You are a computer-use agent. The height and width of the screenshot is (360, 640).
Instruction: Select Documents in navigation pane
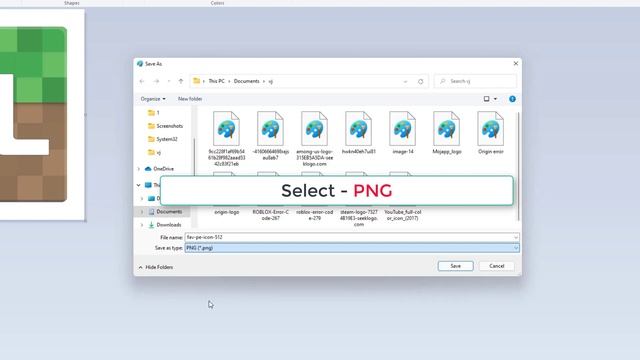tap(165, 211)
